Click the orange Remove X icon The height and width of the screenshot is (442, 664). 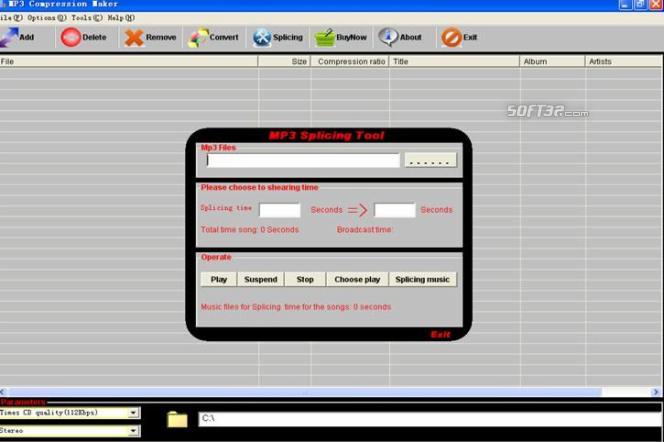coord(134,37)
